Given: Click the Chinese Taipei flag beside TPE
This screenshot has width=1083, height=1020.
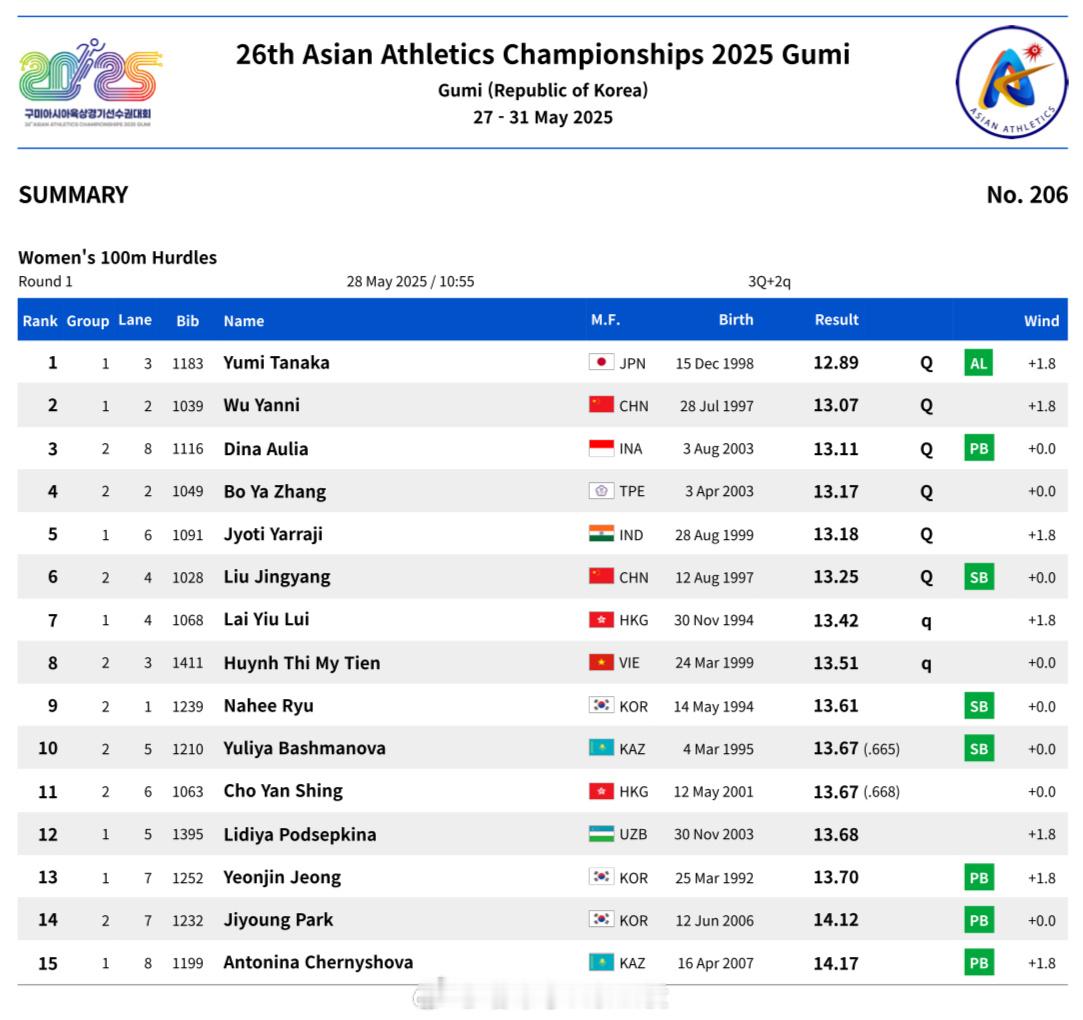Looking at the screenshot, I should click(x=601, y=491).
